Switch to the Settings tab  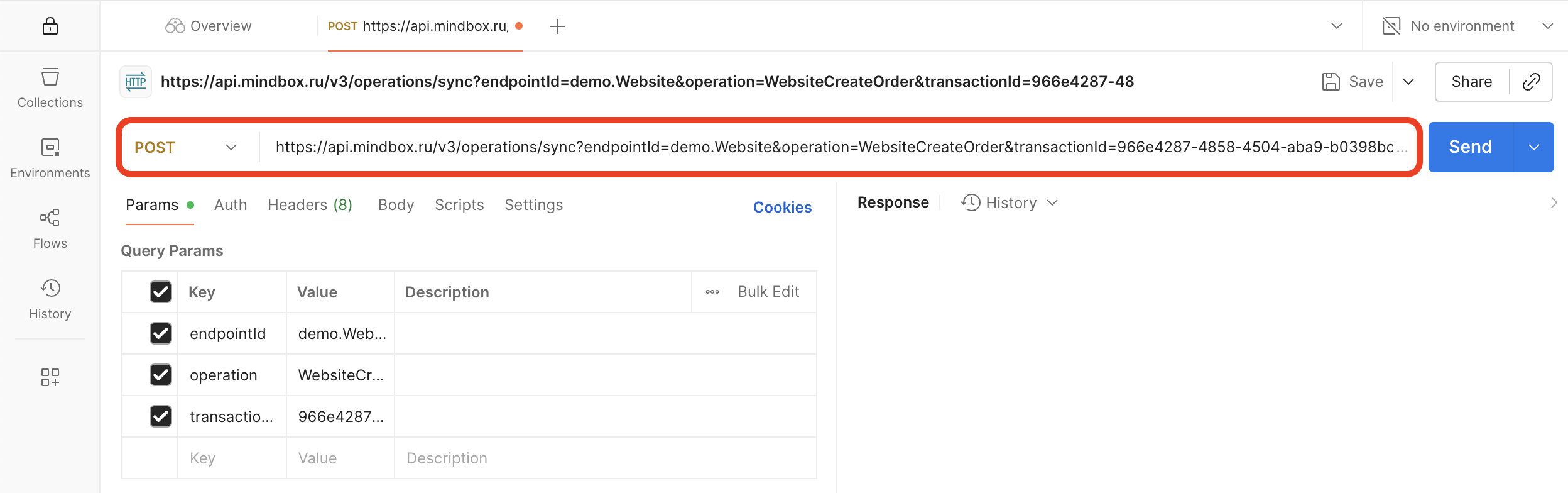click(533, 205)
